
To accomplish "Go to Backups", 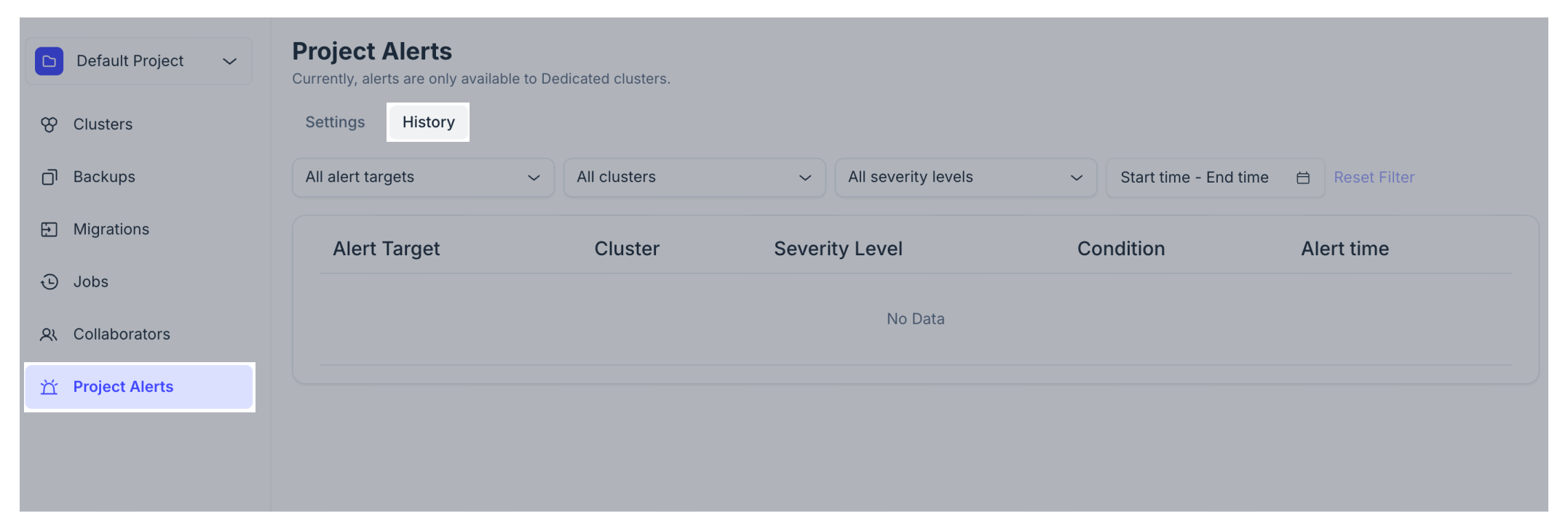I will pyautogui.click(x=104, y=177).
